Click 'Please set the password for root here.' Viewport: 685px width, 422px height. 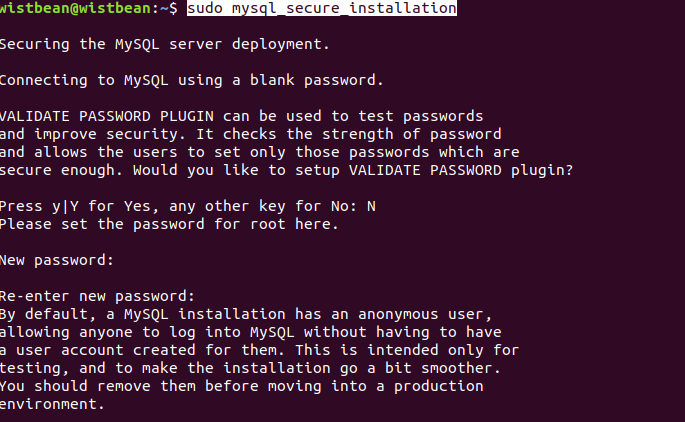tap(169, 224)
